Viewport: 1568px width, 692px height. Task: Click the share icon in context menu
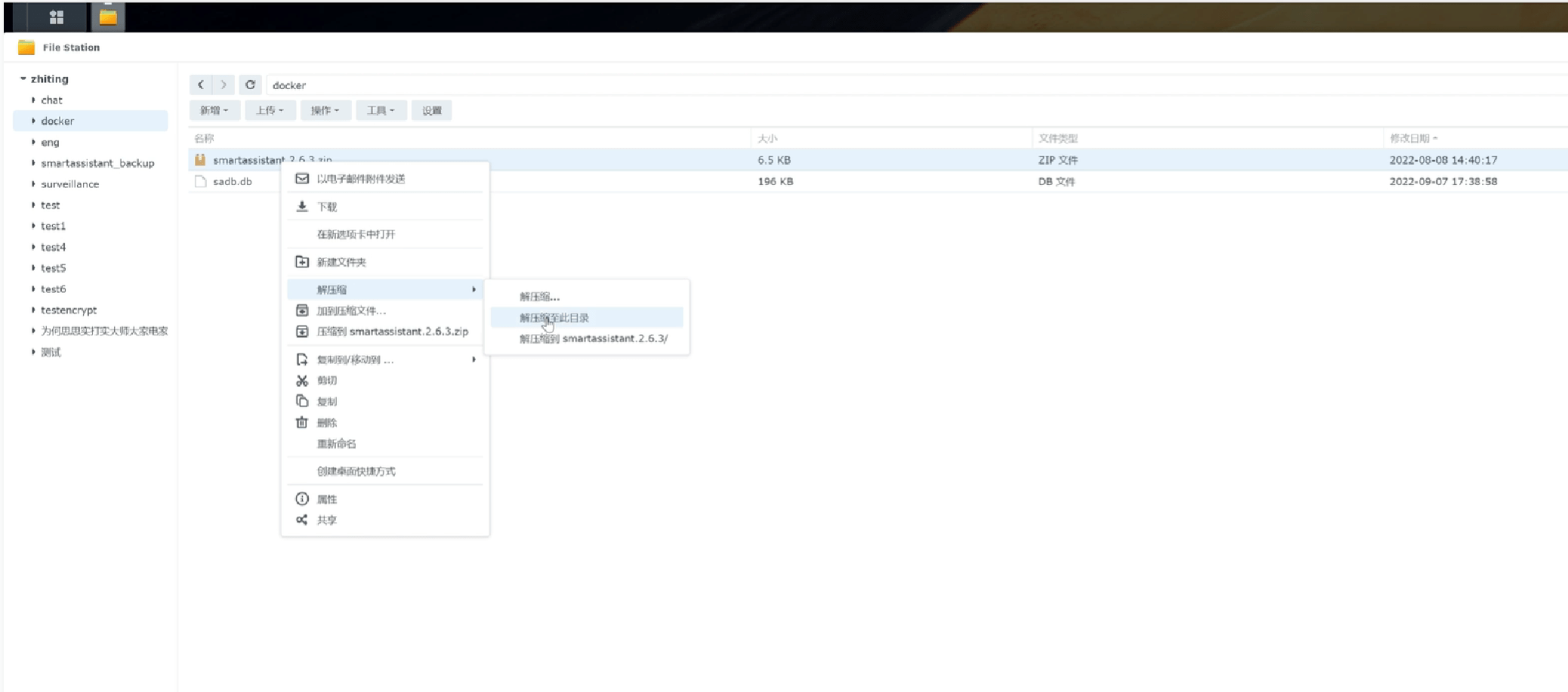[x=302, y=520]
